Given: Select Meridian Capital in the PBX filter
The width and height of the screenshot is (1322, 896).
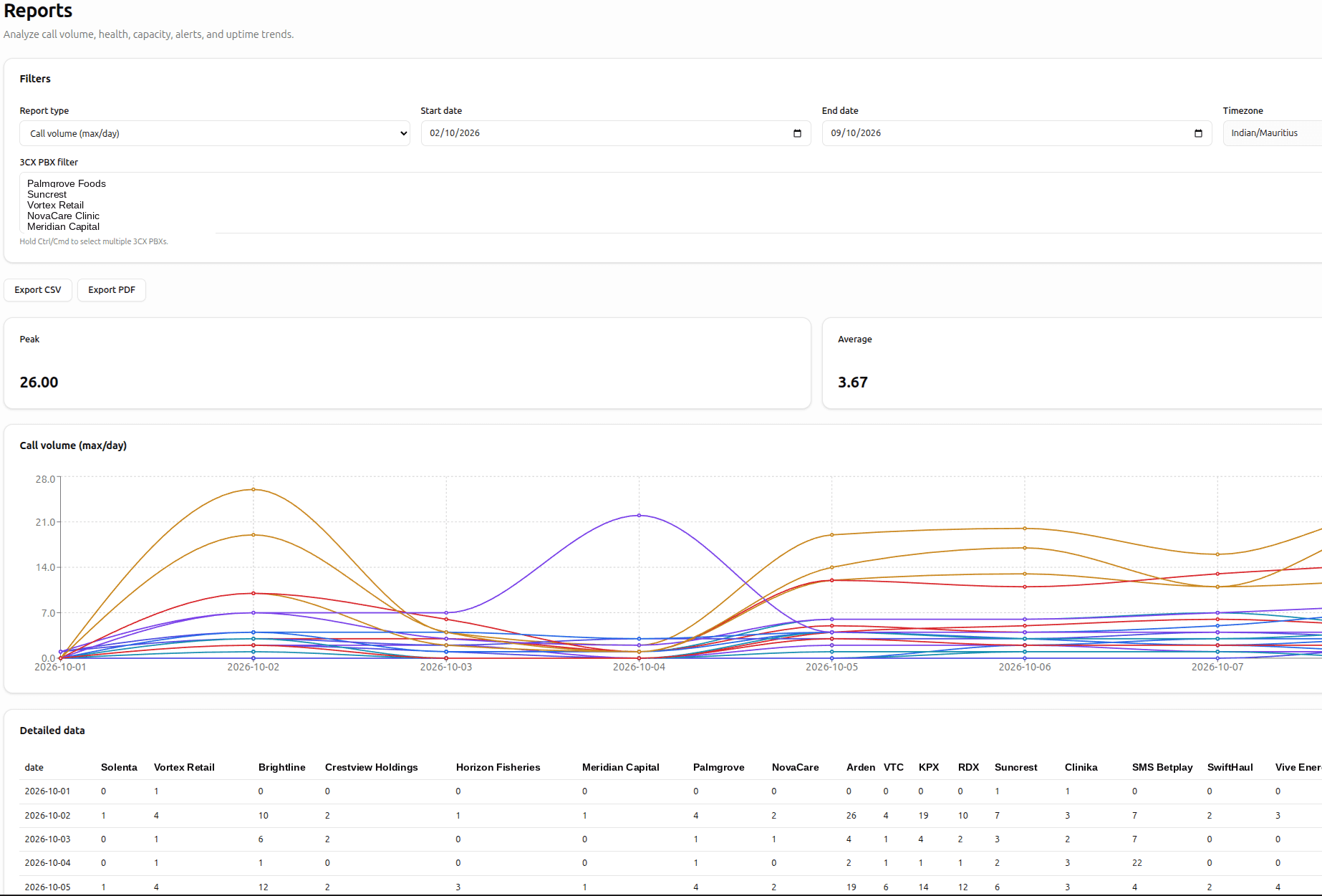Looking at the screenshot, I should coord(64,226).
